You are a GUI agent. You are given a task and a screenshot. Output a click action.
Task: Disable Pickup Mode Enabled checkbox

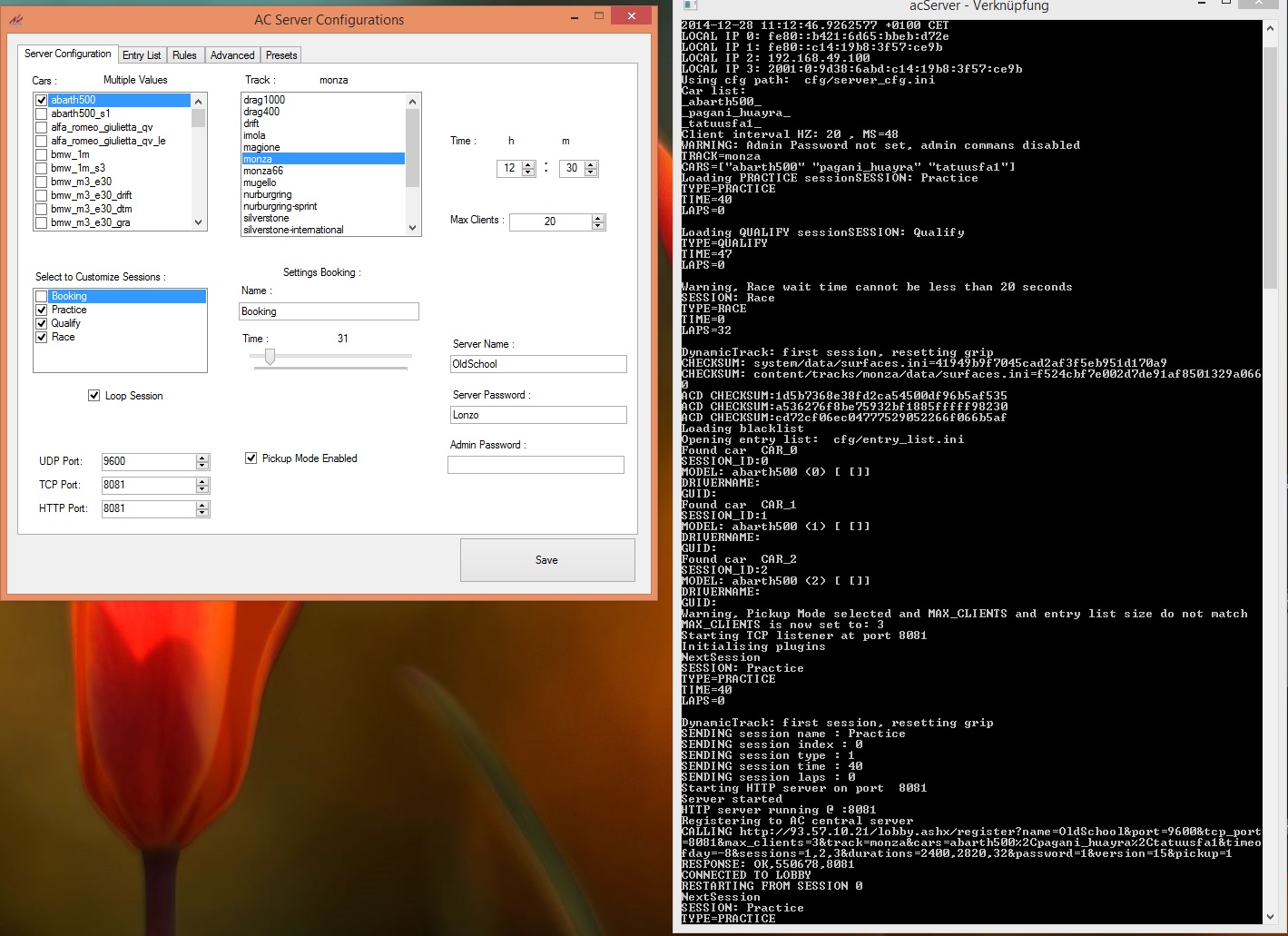click(x=251, y=458)
